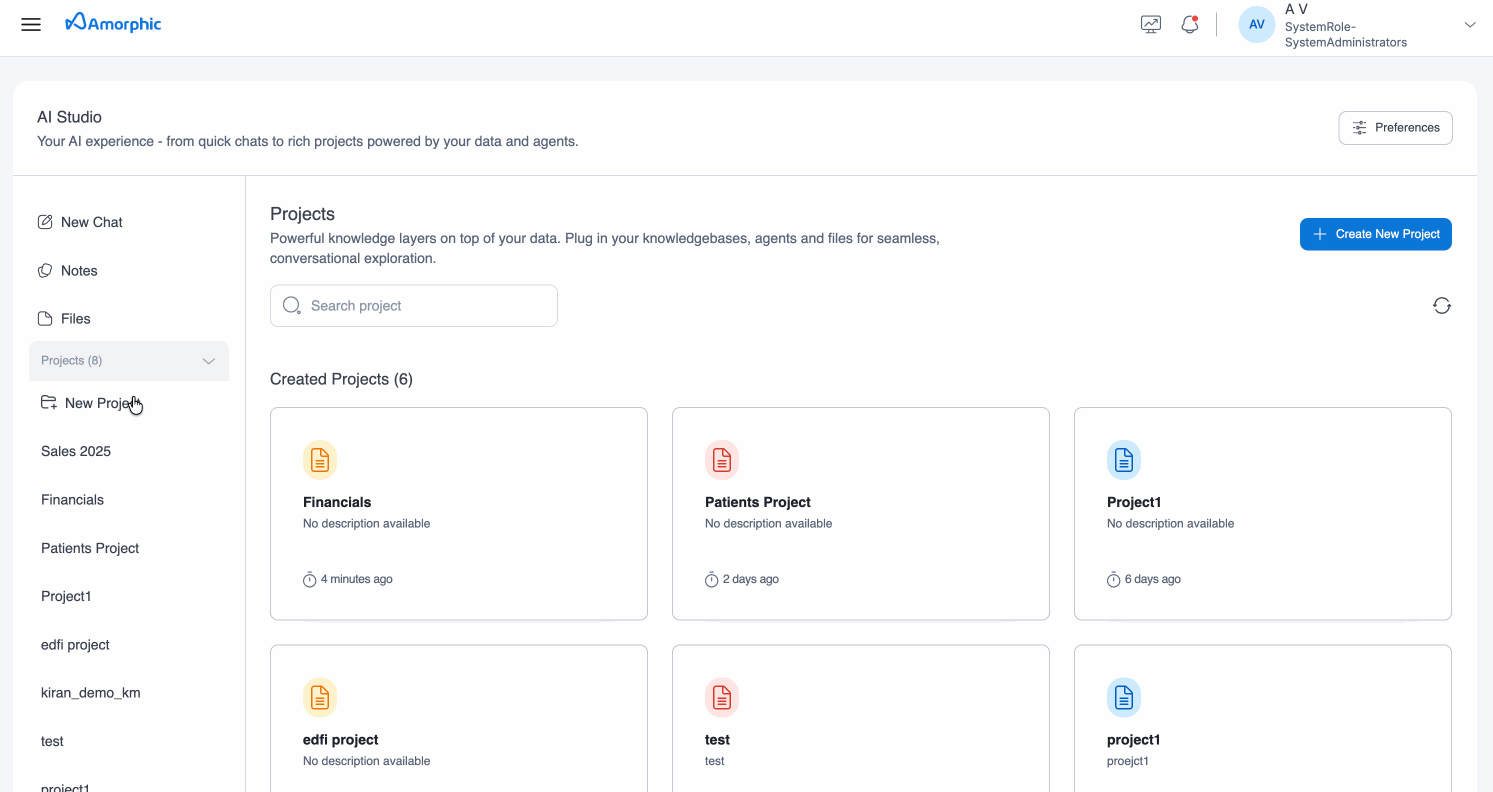Open the user account dropdown
Screen dimensions: 1493x792
pos(1346,25)
